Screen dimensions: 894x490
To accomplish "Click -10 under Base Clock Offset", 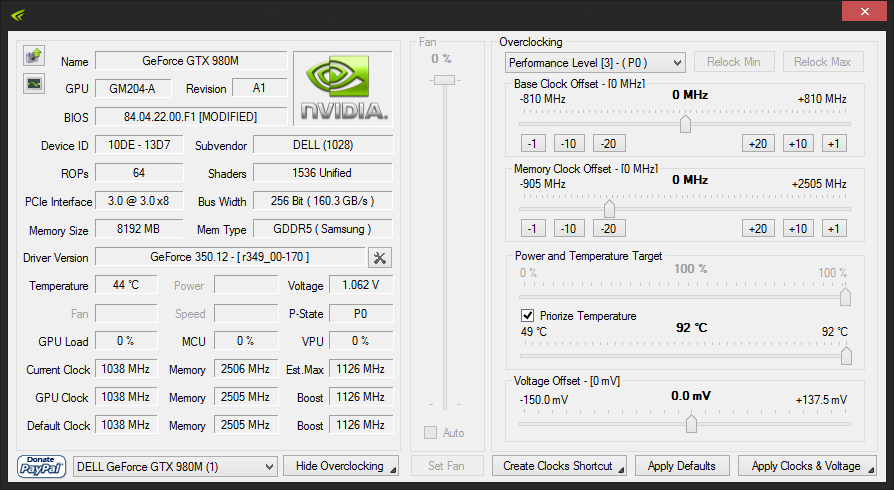I will pyautogui.click(x=568, y=144).
